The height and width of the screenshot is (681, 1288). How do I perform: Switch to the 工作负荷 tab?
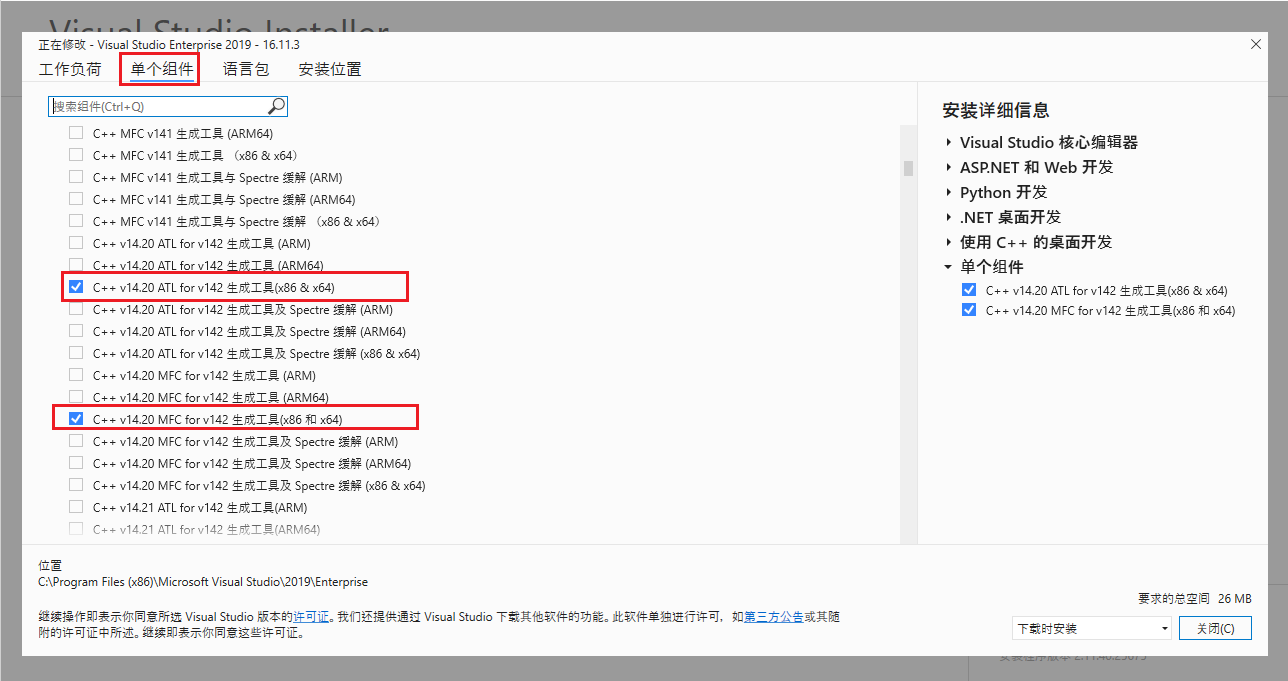click(70, 69)
